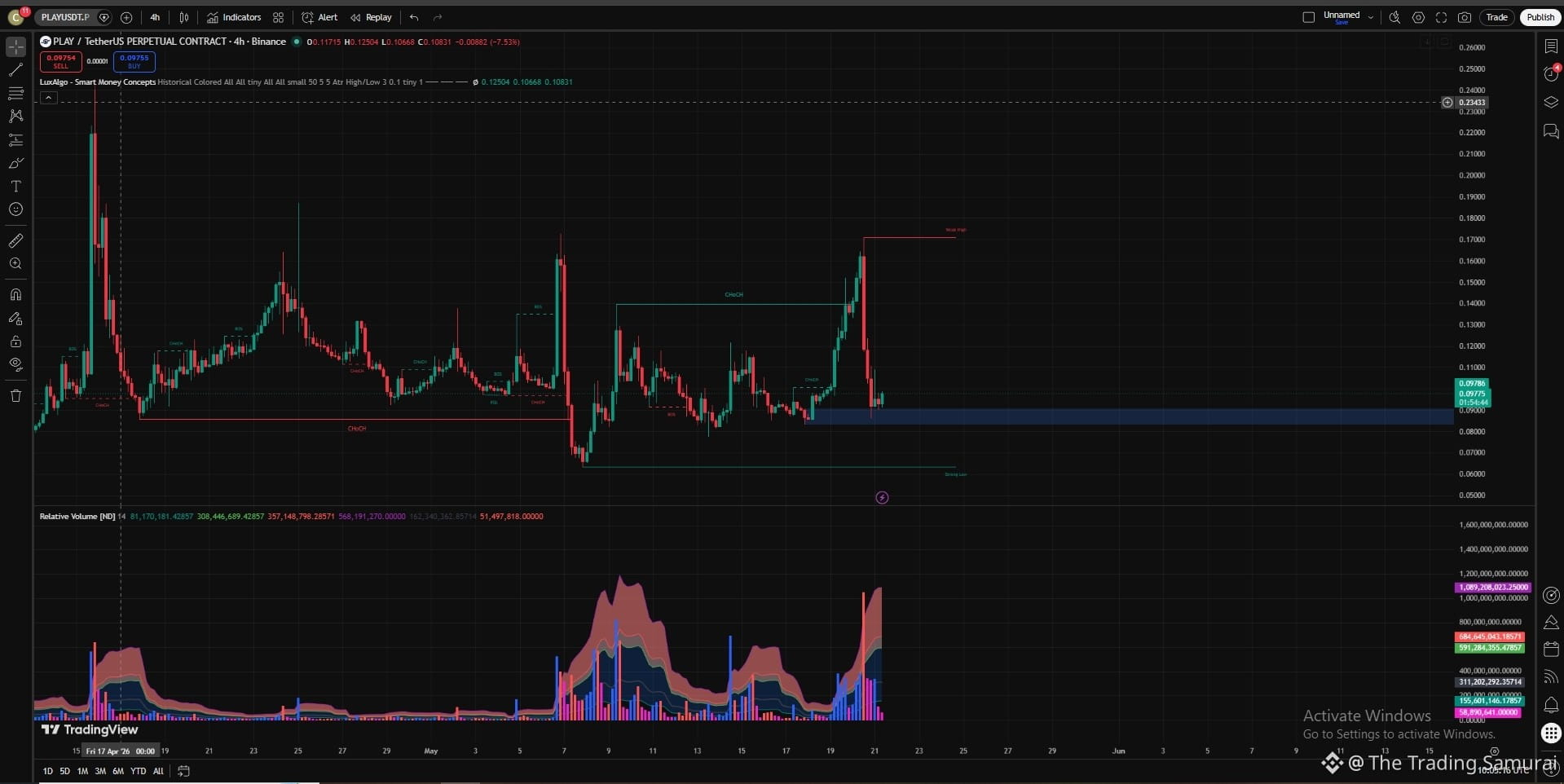Click Save under Unnamed layout

1342,23
